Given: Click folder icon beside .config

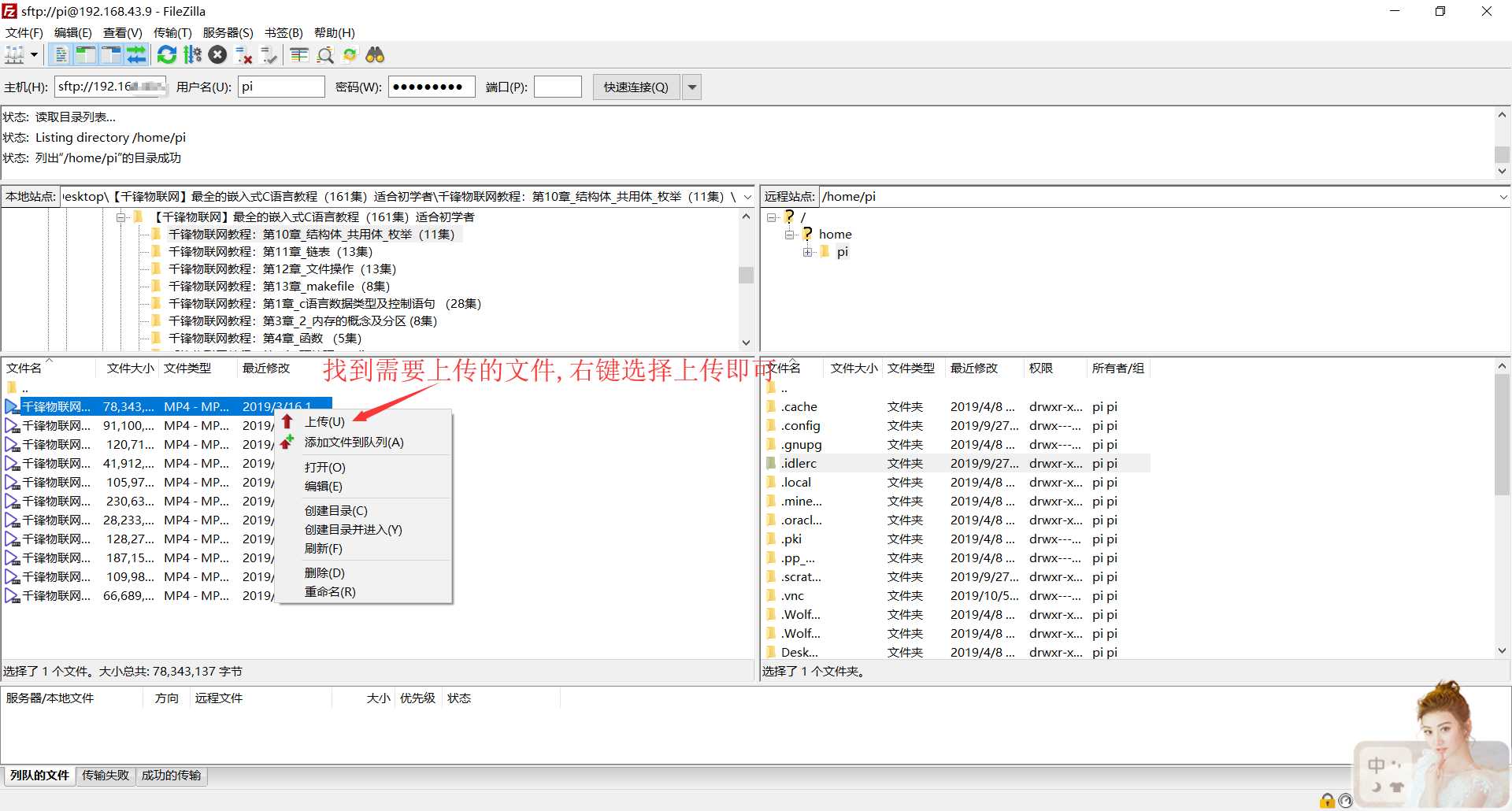Looking at the screenshot, I should pyautogui.click(x=771, y=426).
